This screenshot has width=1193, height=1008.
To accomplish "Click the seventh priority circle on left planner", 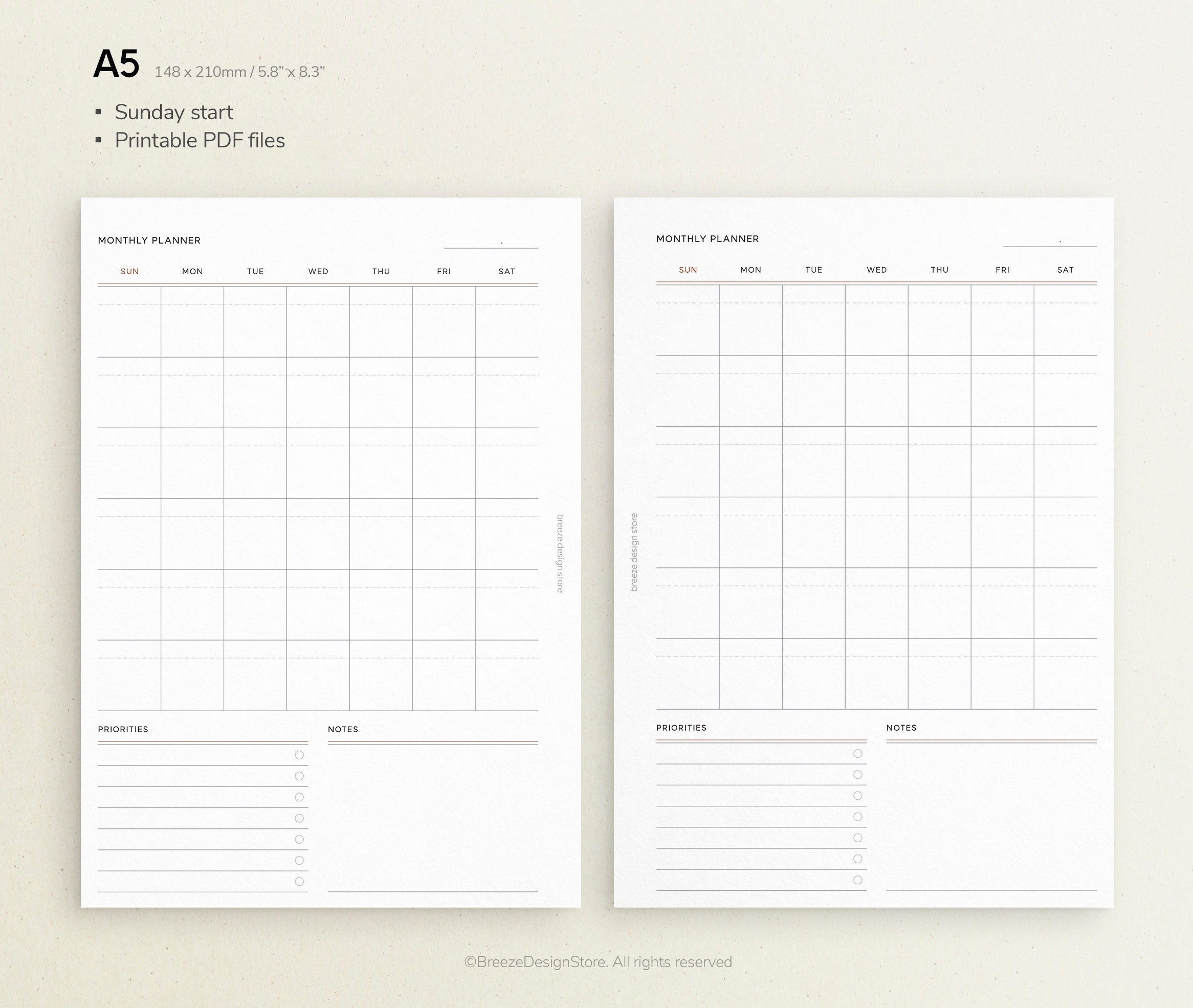I will pyautogui.click(x=298, y=881).
